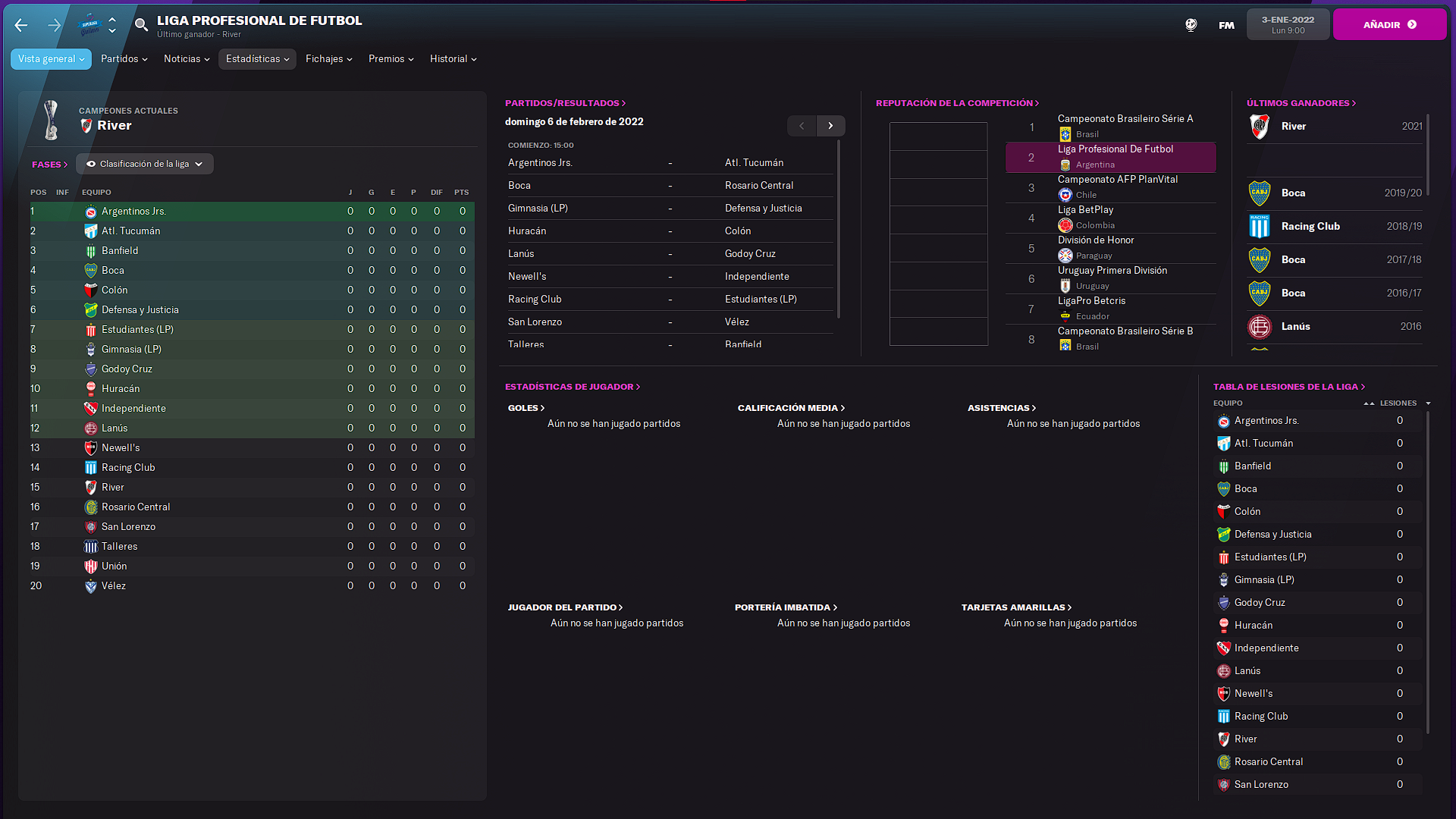The width and height of the screenshot is (1456, 819).
Task: Click Racing Club crest in league table
Action: (x=91, y=468)
